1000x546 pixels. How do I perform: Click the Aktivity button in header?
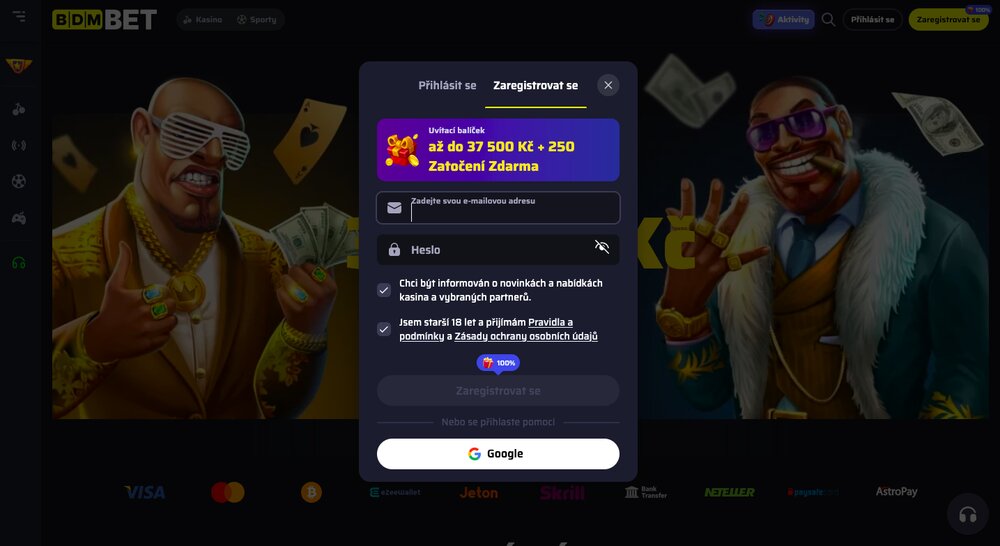point(784,20)
